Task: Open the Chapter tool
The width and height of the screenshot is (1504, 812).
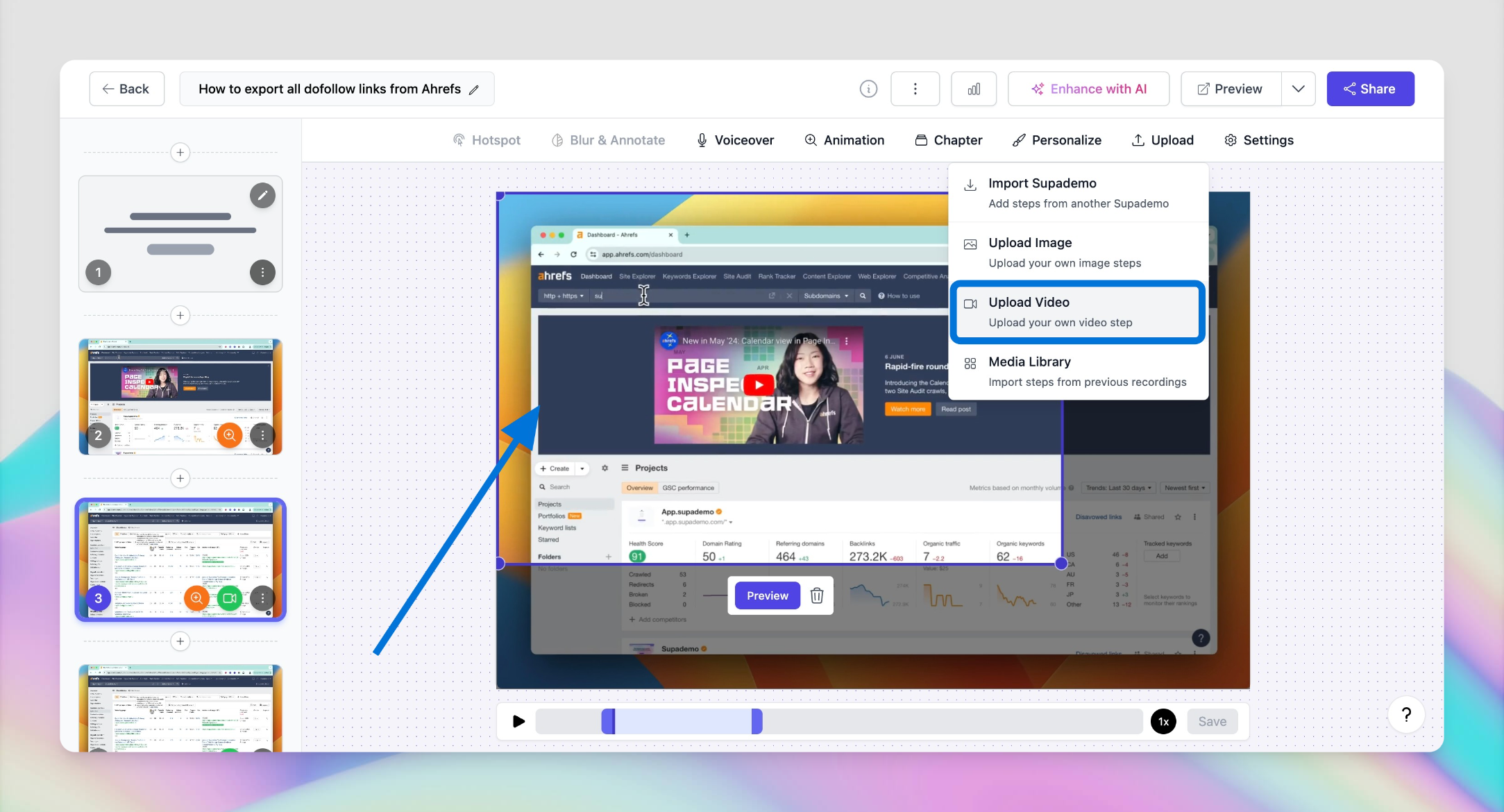Action: coord(948,140)
